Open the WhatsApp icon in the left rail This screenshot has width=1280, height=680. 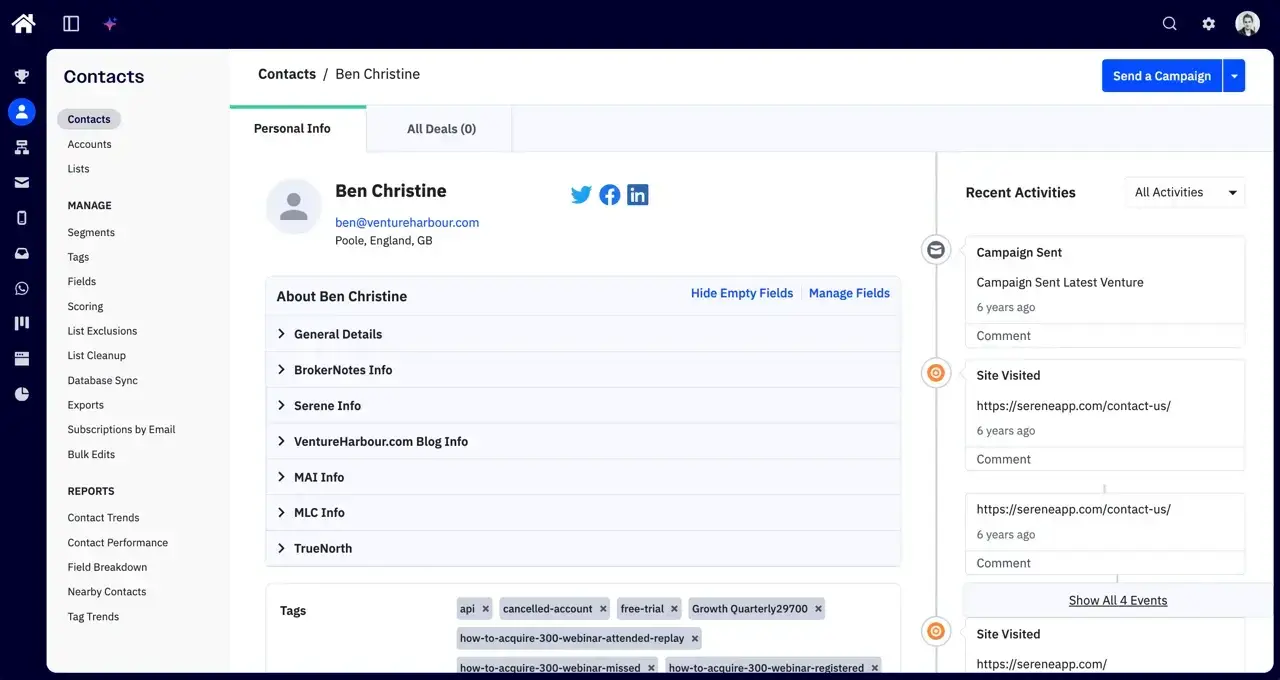pyautogui.click(x=22, y=288)
